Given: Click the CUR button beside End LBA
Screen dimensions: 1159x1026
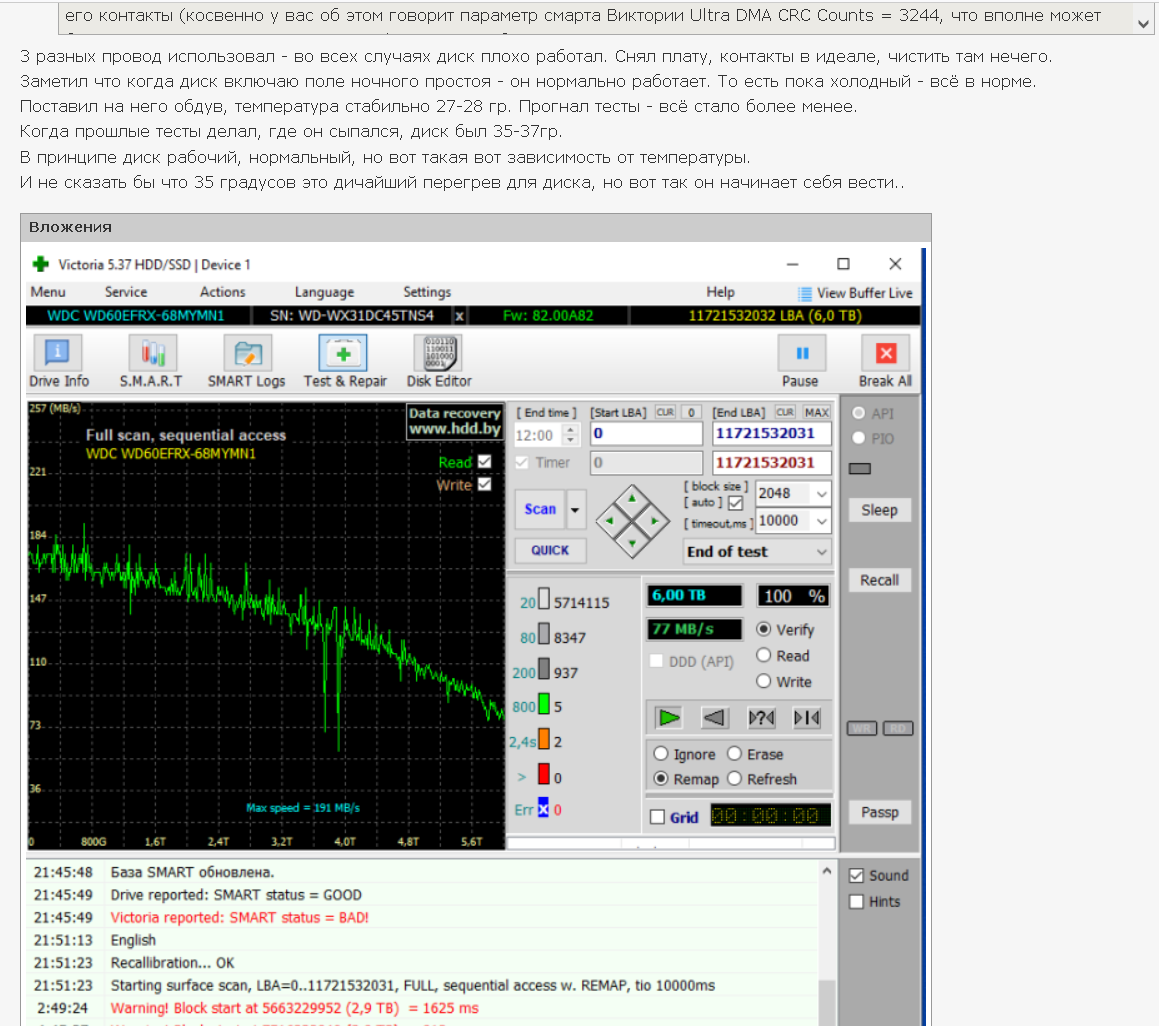Looking at the screenshot, I should click(785, 412).
